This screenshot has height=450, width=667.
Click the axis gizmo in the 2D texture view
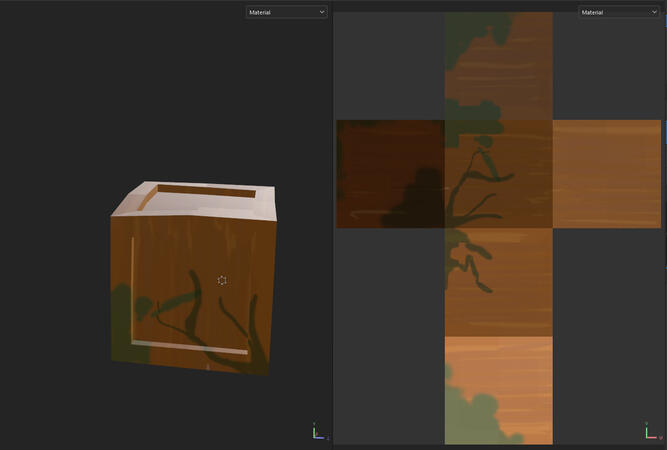[x=651, y=431]
